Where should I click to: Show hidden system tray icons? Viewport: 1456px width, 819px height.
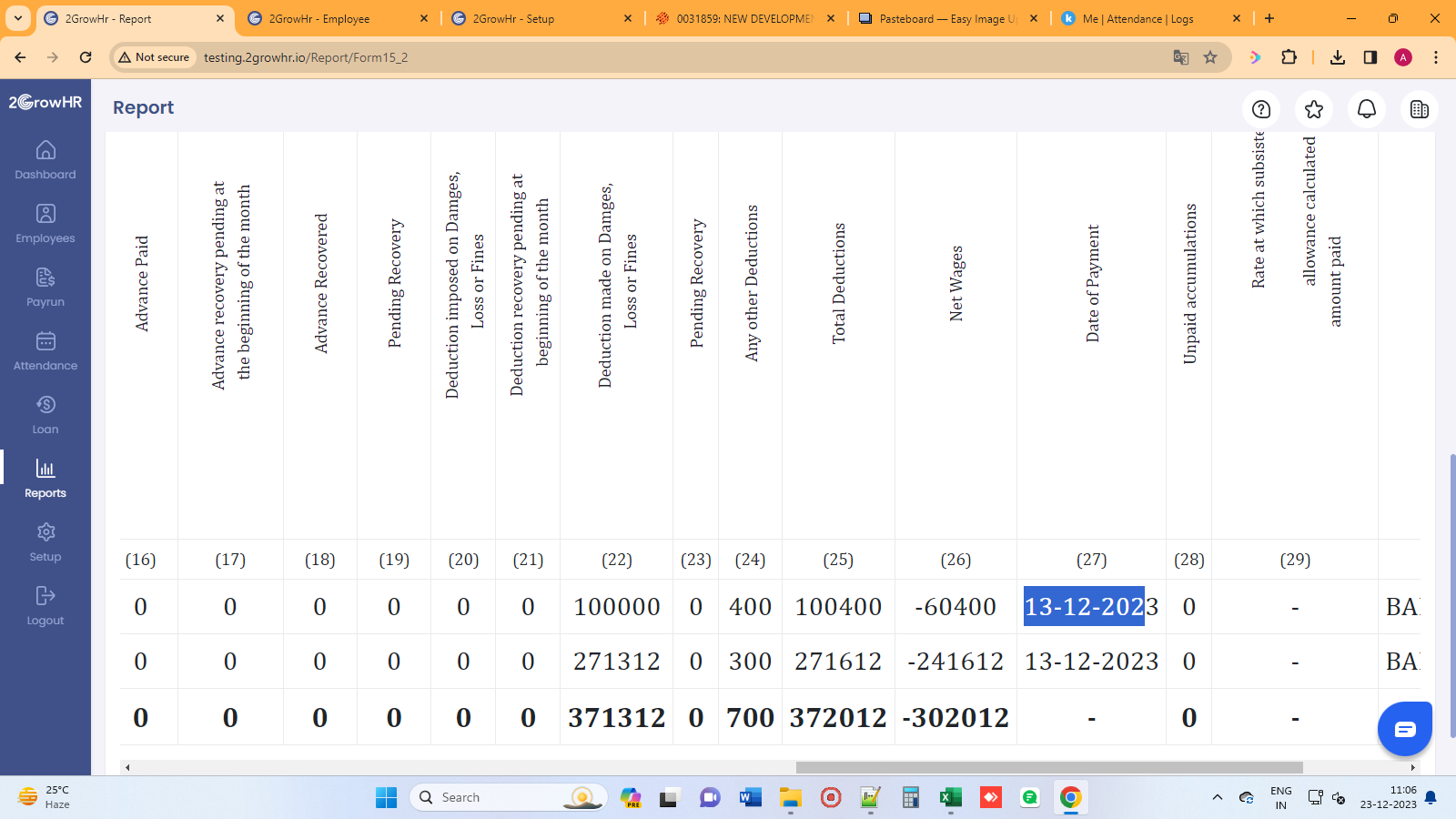pos(1217,797)
